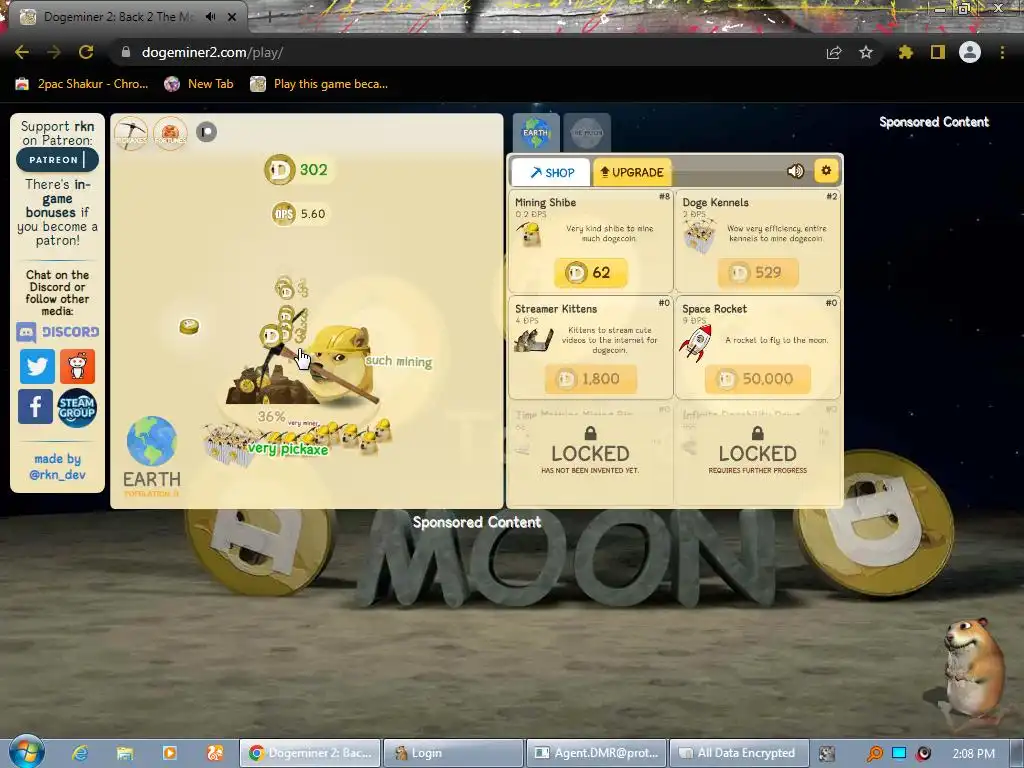Open Chrome three-dot menu
Screen dimensions: 1024x768
(1002, 52)
